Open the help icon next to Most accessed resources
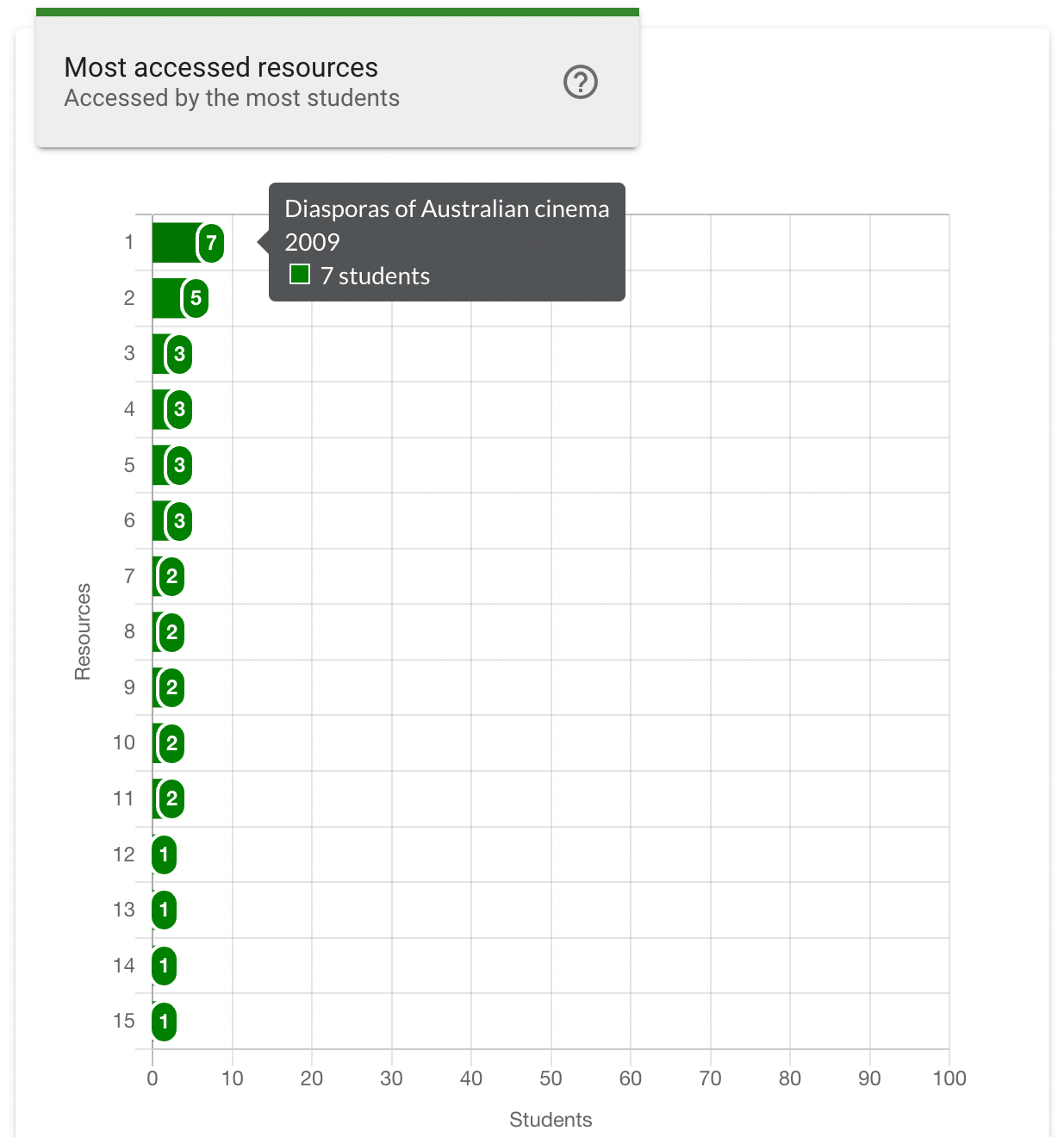Image resolution: width=1064 pixels, height=1137 pixels. click(581, 82)
